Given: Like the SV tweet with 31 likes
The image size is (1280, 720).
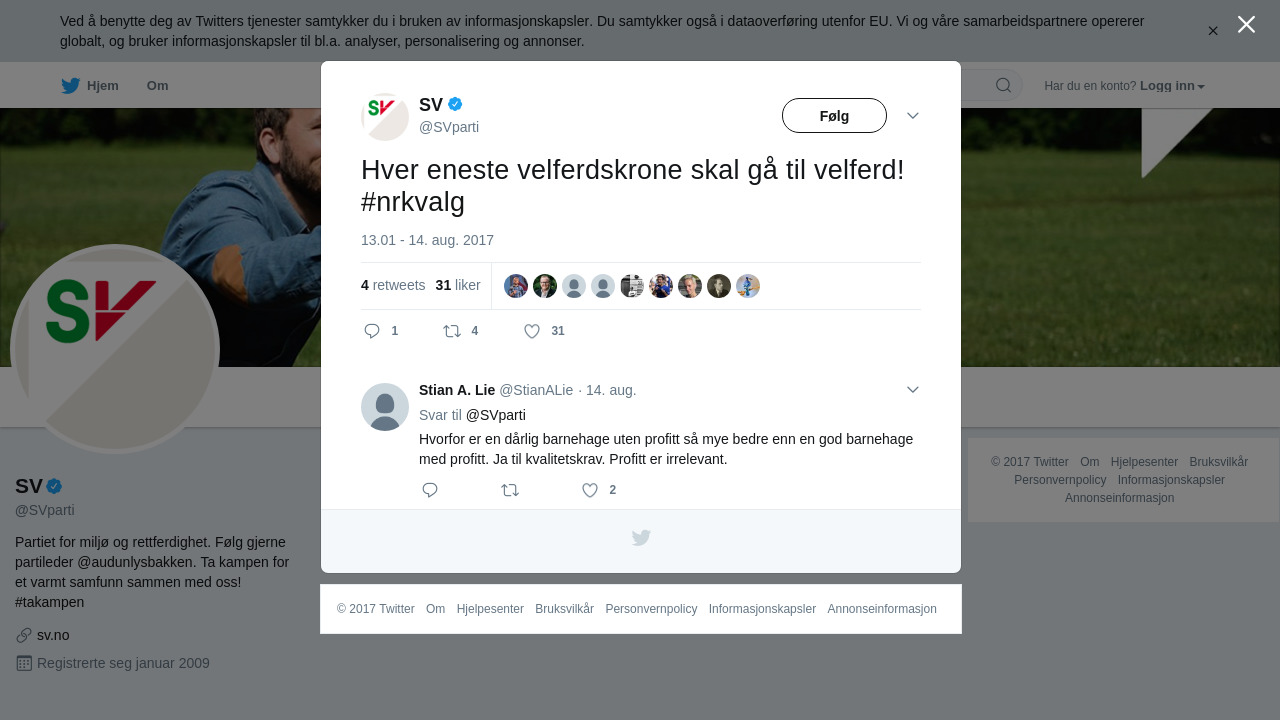Looking at the screenshot, I should [x=545, y=331].
